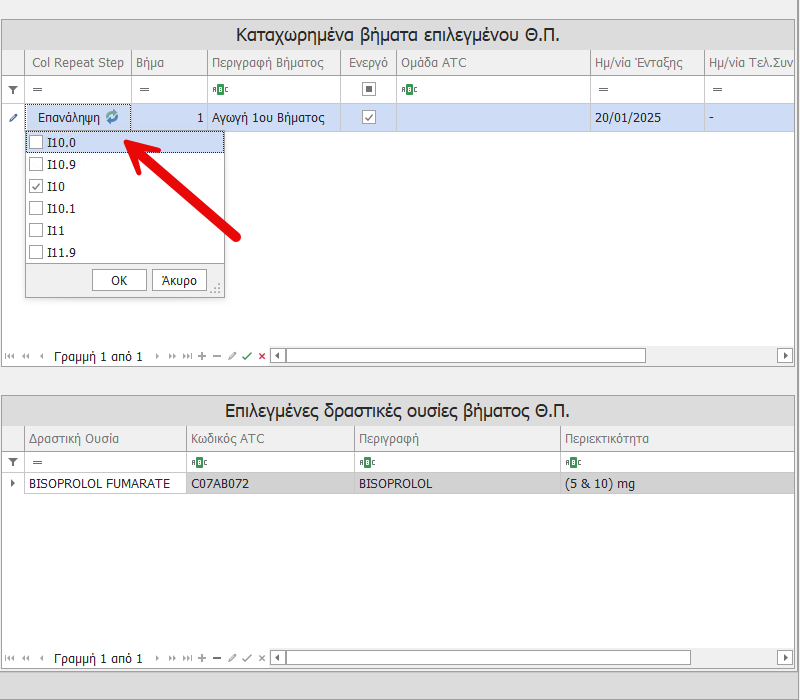
Task: Open the Επανάληψη dropdown cell
Action: [70, 117]
